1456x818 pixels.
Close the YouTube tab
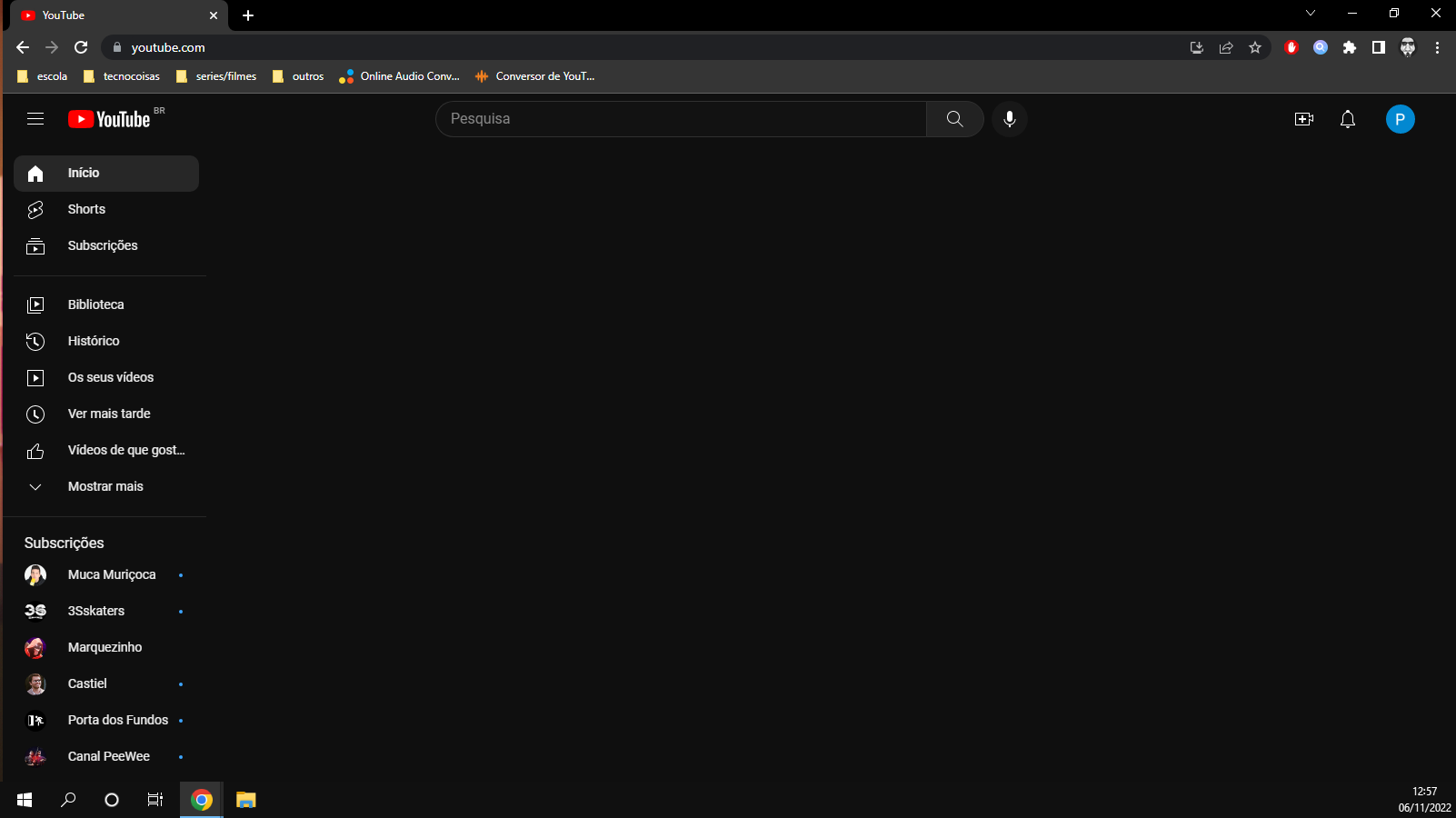(x=214, y=15)
